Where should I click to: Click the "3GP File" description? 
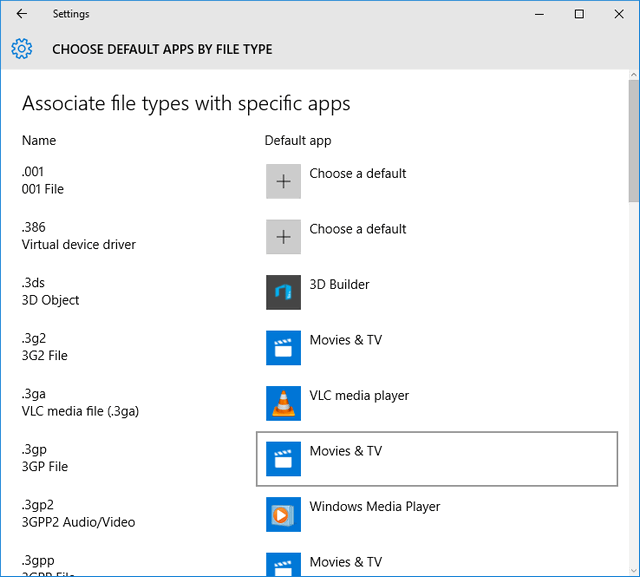pos(45,467)
